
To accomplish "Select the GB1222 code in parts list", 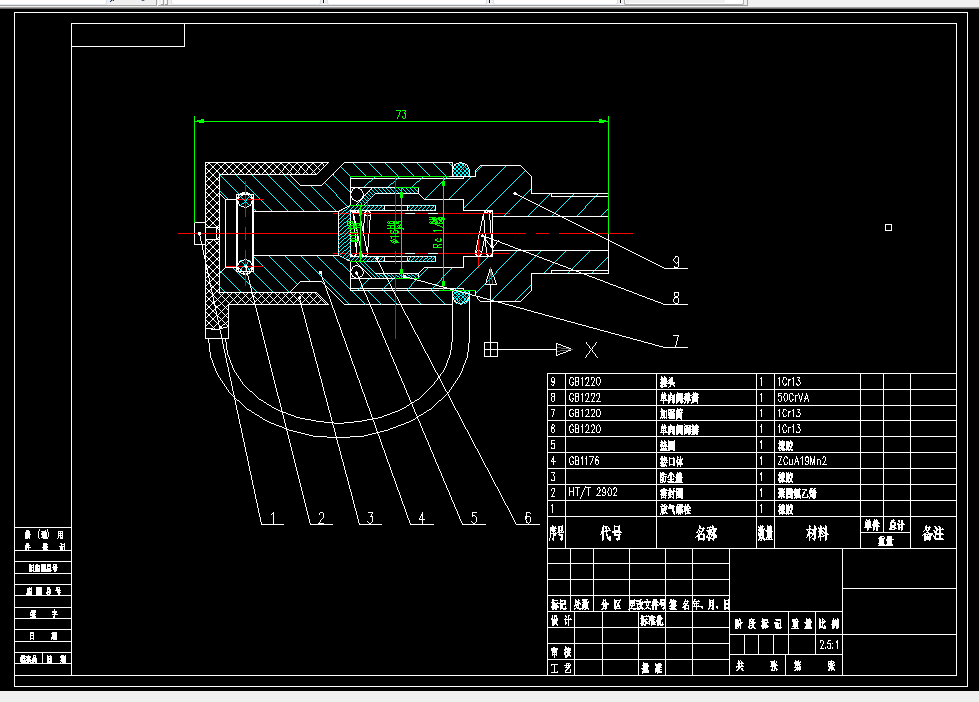I will click(x=584, y=397).
